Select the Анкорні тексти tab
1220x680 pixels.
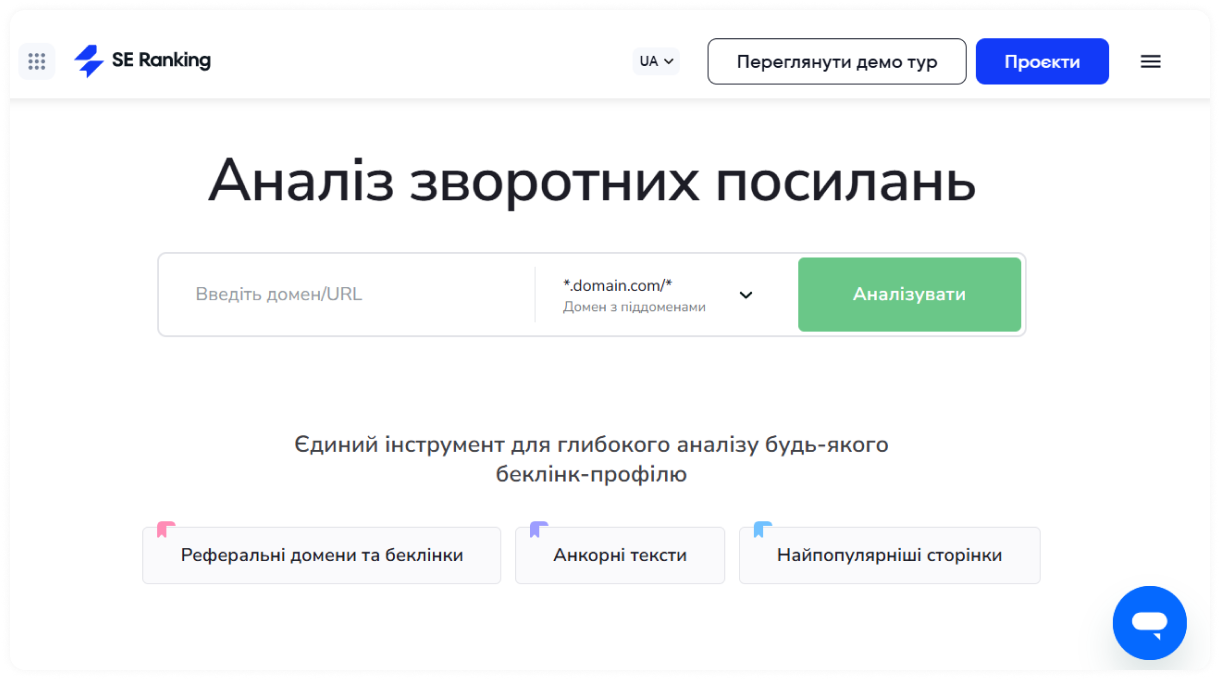pos(620,555)
